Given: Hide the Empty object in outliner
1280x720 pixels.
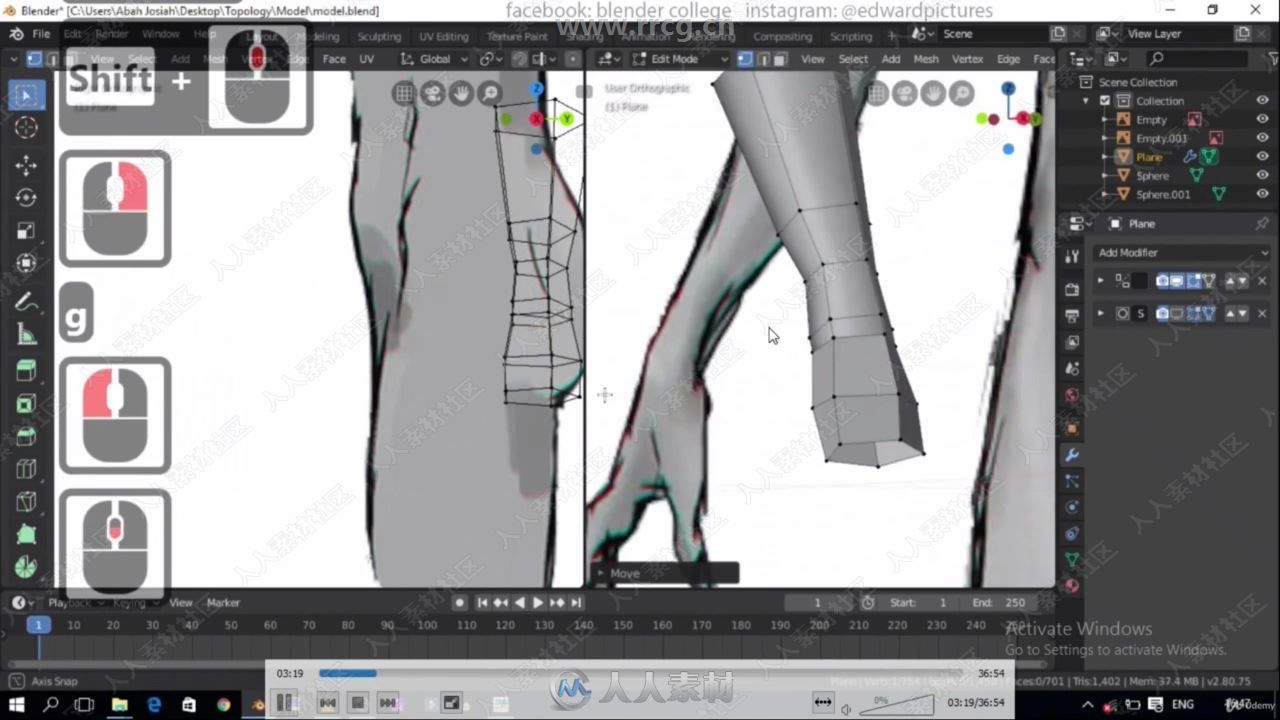Looking at the screenshot, I should [x=1262, y=120].
